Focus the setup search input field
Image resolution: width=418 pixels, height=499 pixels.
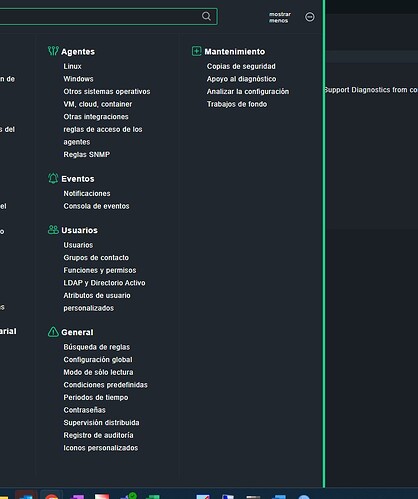[100, 16]
